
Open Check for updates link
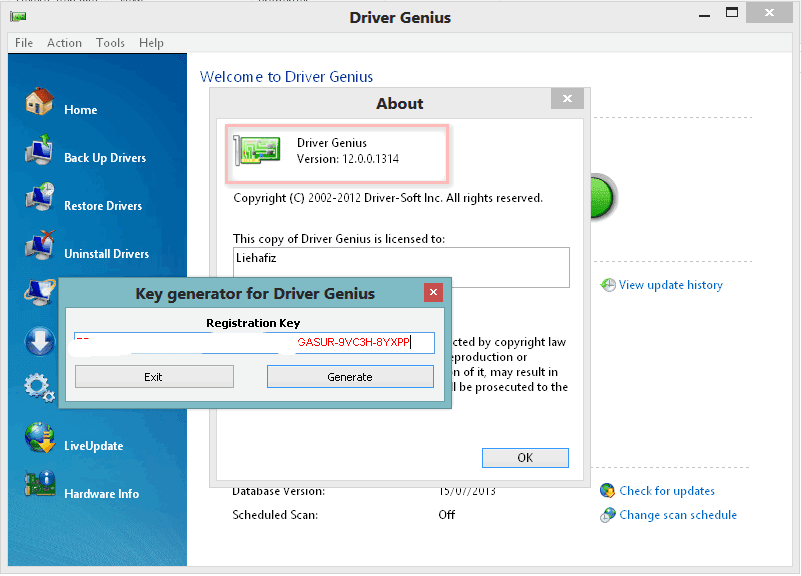667,491
